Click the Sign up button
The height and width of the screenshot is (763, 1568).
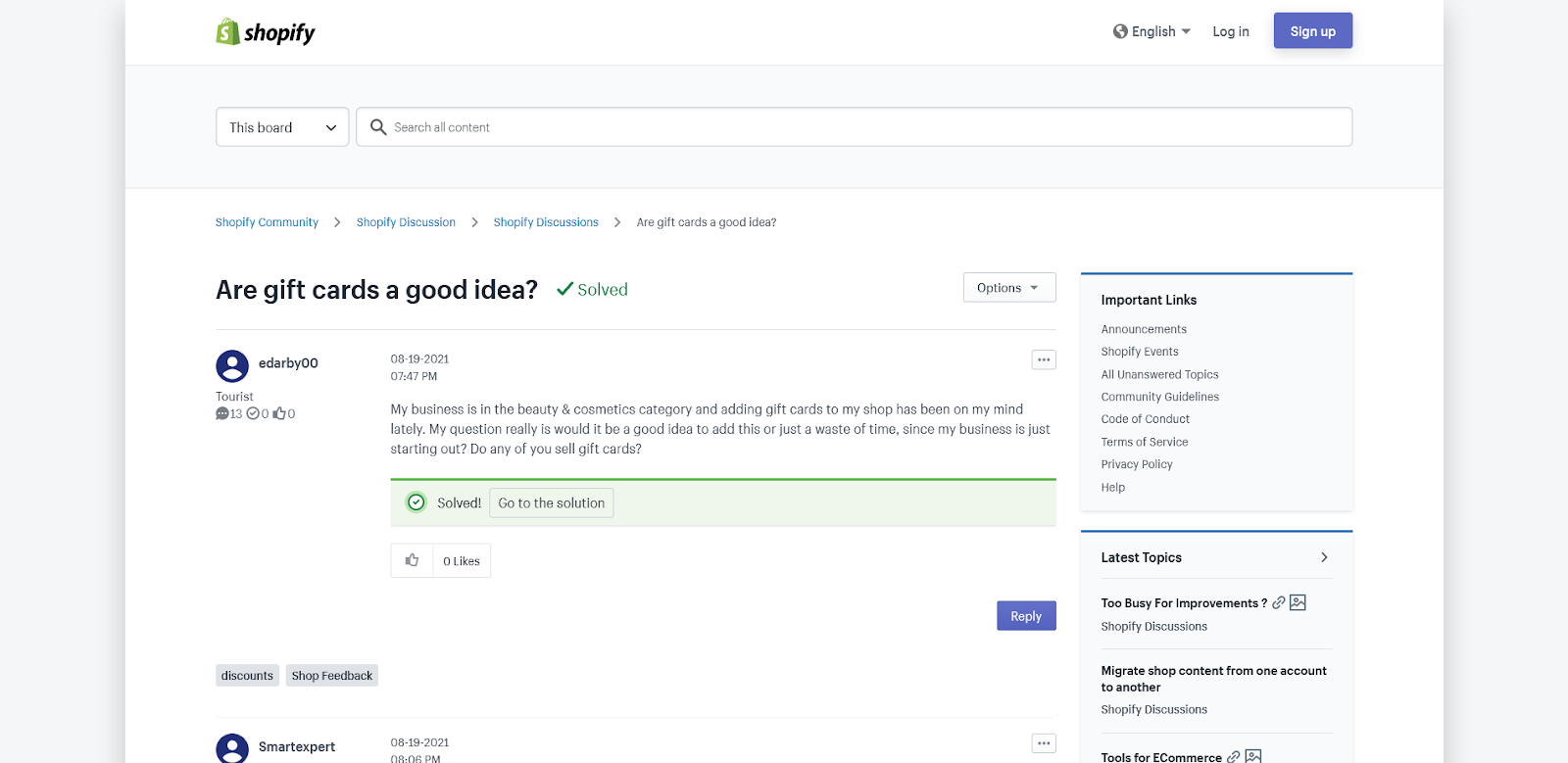tap(1312, 31)
